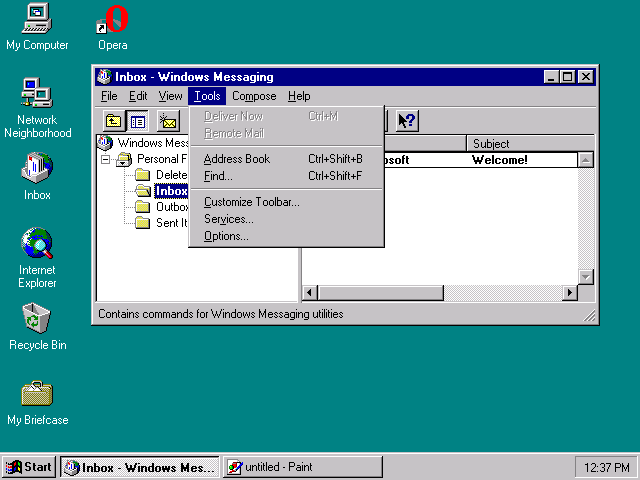
Task: Open My Computer desktop icon
Action: tap(37, 27)
